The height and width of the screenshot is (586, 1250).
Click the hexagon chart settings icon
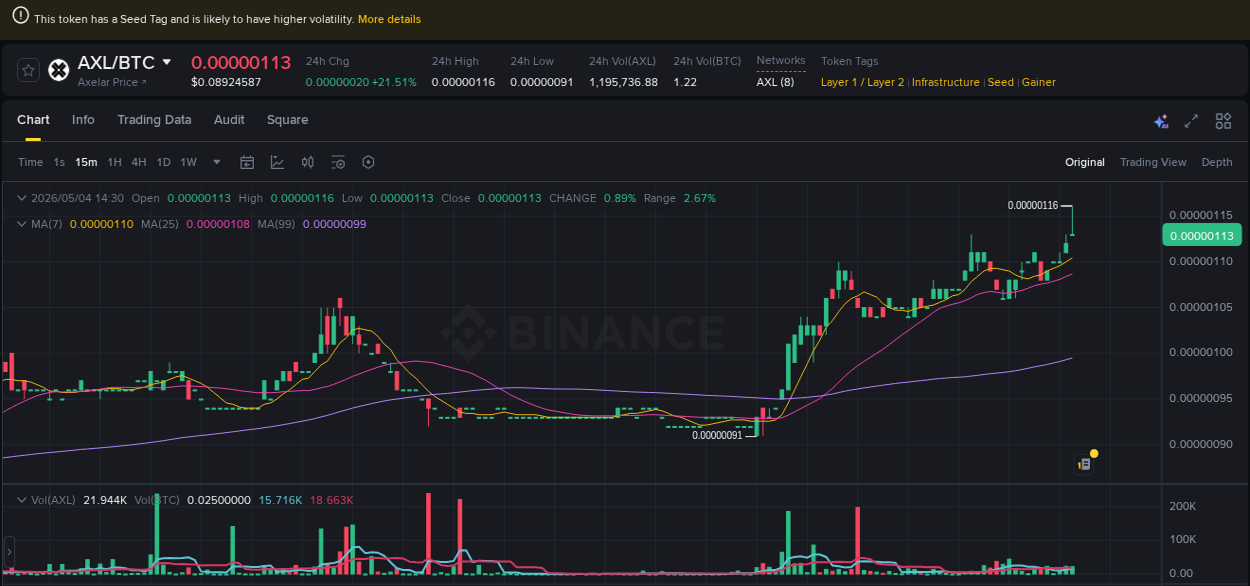pos(368,162)
